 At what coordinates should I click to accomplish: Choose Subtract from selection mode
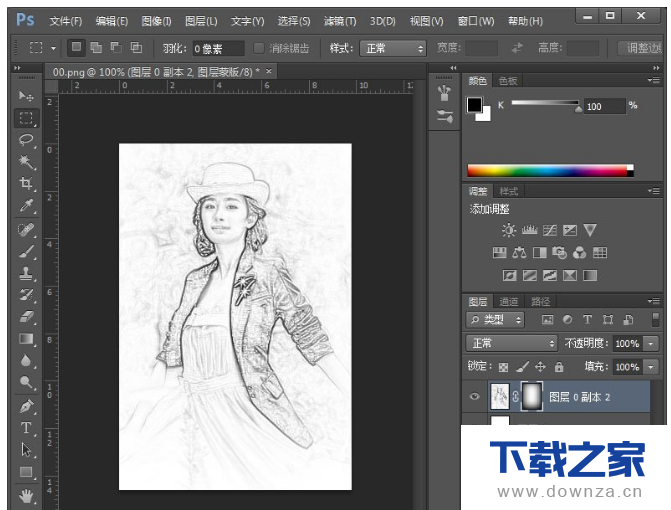(x=116, y=47)
